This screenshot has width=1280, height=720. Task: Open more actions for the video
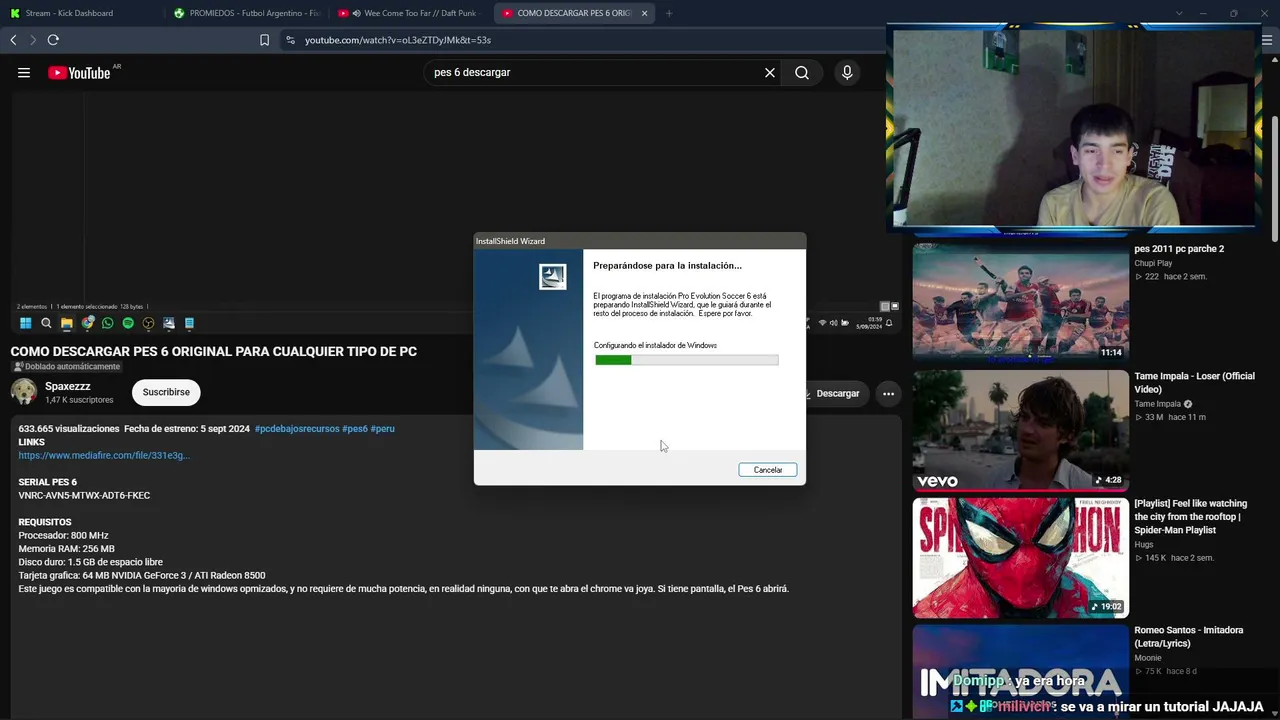point(888,394)
